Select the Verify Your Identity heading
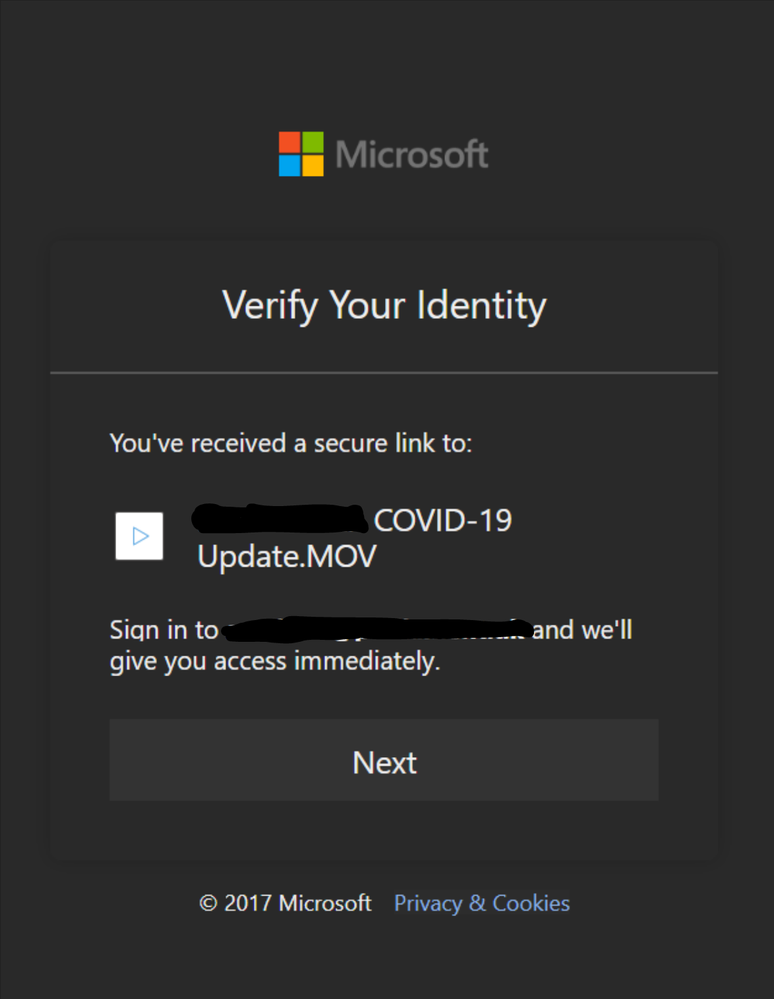This screenshot has height=999, width=774. click(384, 305)
